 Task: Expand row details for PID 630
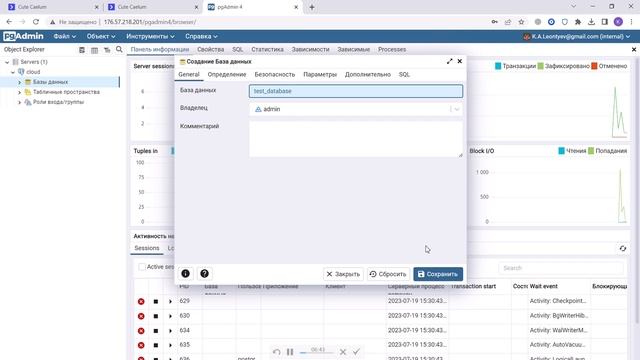(170, 316)
